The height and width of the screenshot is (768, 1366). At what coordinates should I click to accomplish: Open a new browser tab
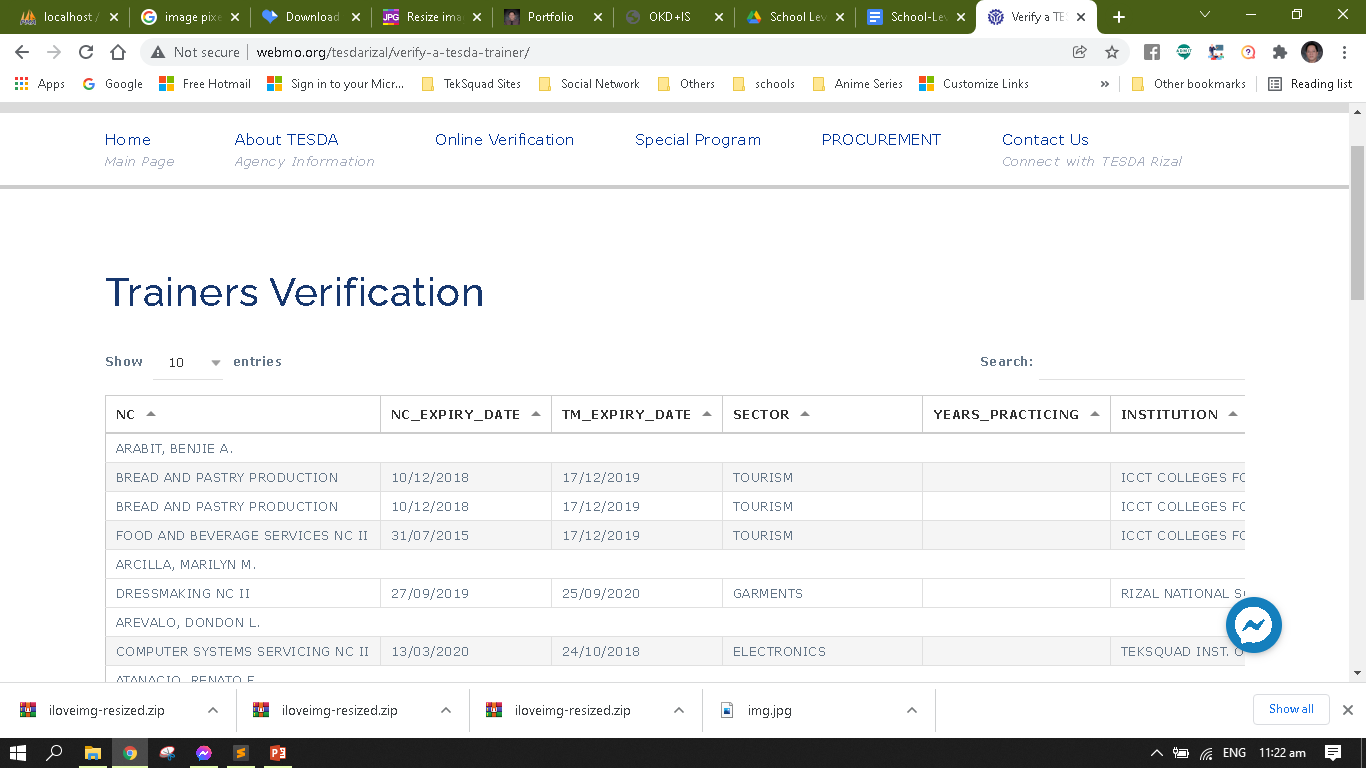[1118, 17]
